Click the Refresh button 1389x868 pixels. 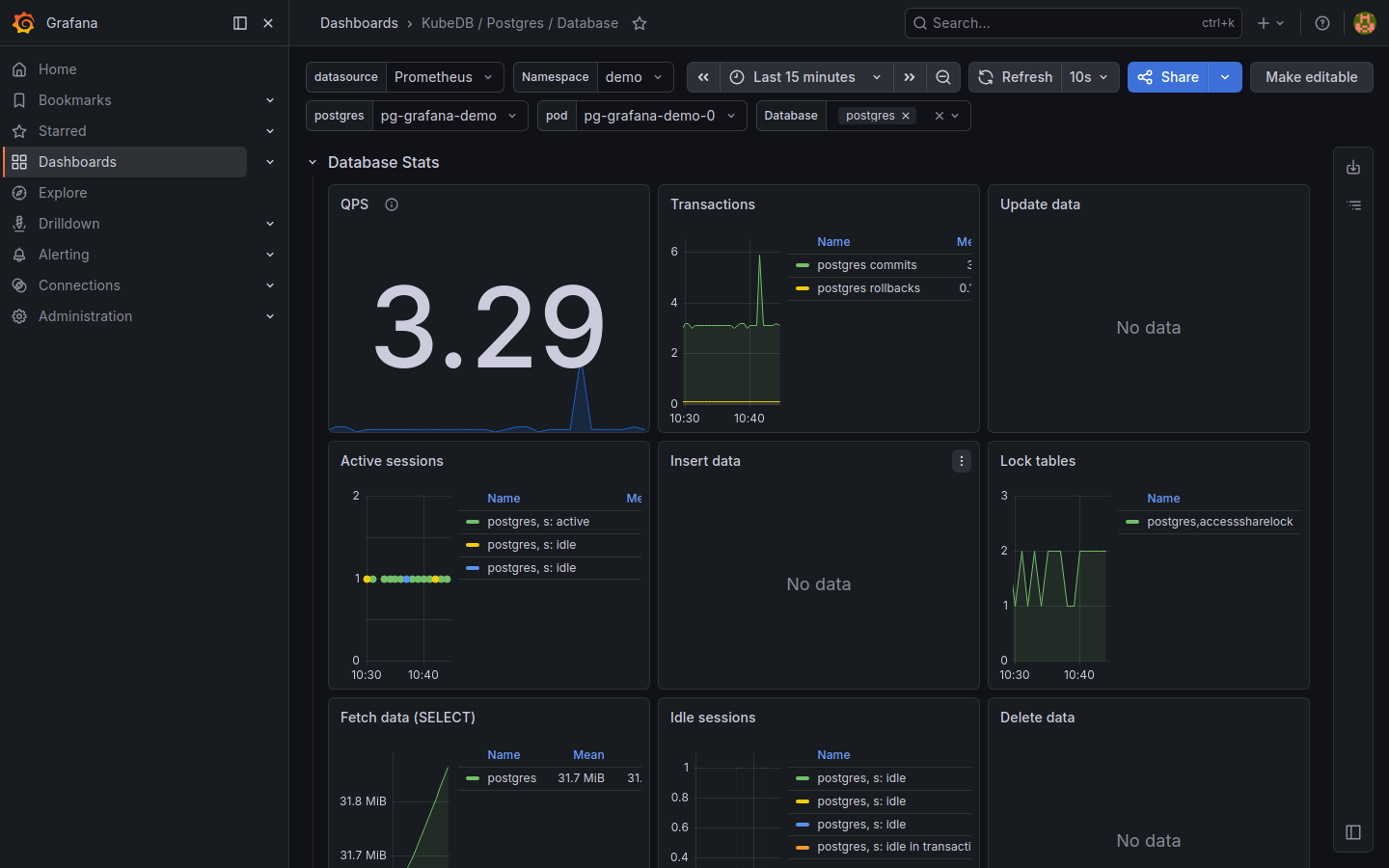pos(1015,77)
